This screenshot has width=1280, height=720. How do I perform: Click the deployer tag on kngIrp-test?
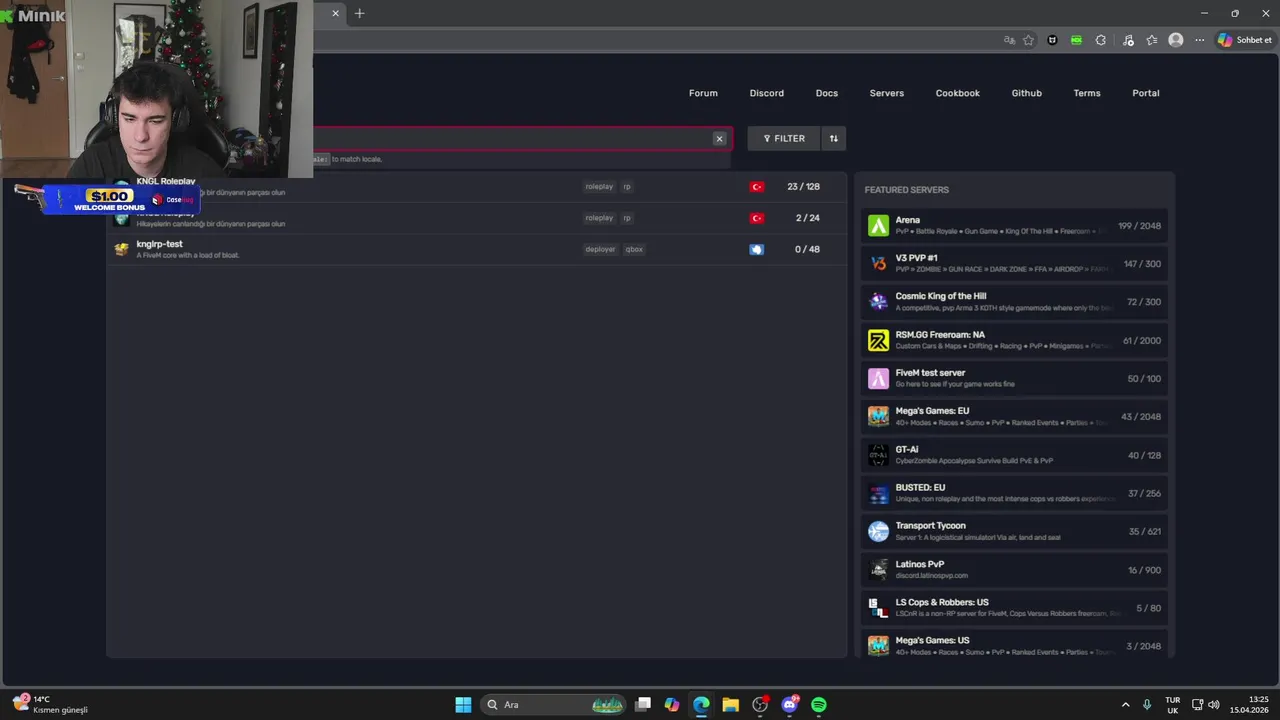click(600, 249)
